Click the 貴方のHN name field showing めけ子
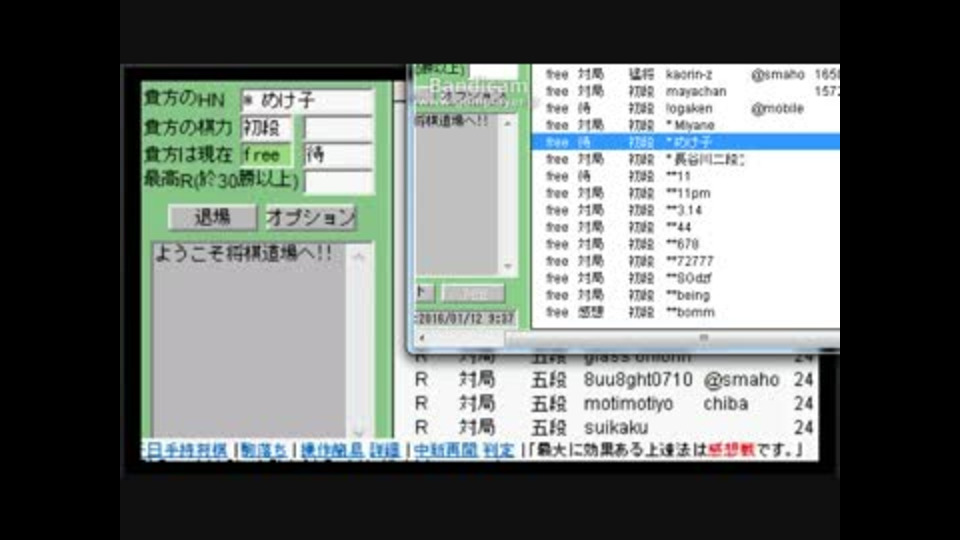960x540 pixels. pos(307,100)
